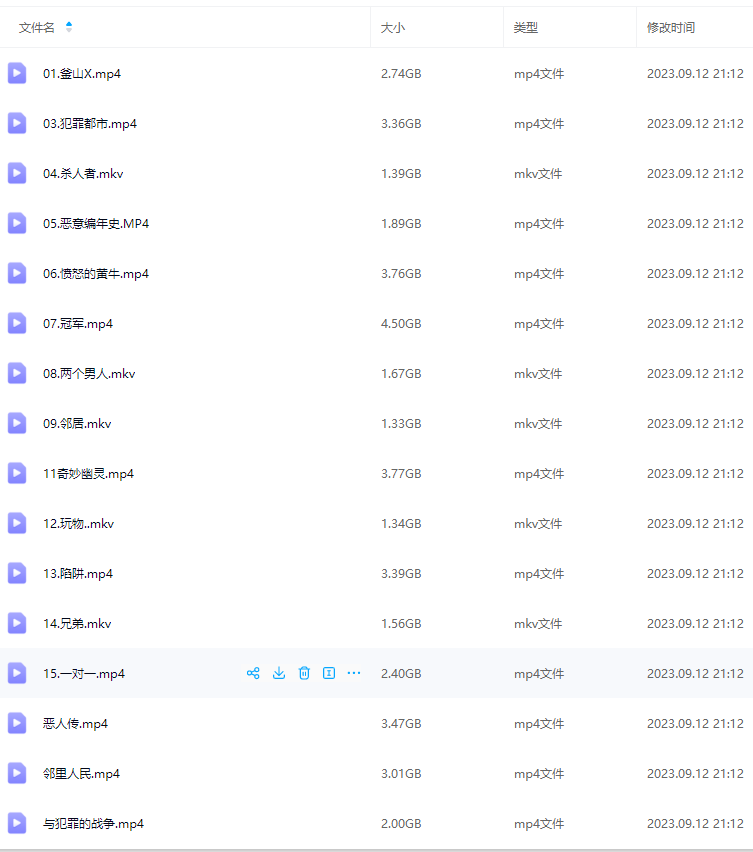Open 06.愤怒的黄牛.mp4 file name
753x852 pixels.
(x=96, y=274)
